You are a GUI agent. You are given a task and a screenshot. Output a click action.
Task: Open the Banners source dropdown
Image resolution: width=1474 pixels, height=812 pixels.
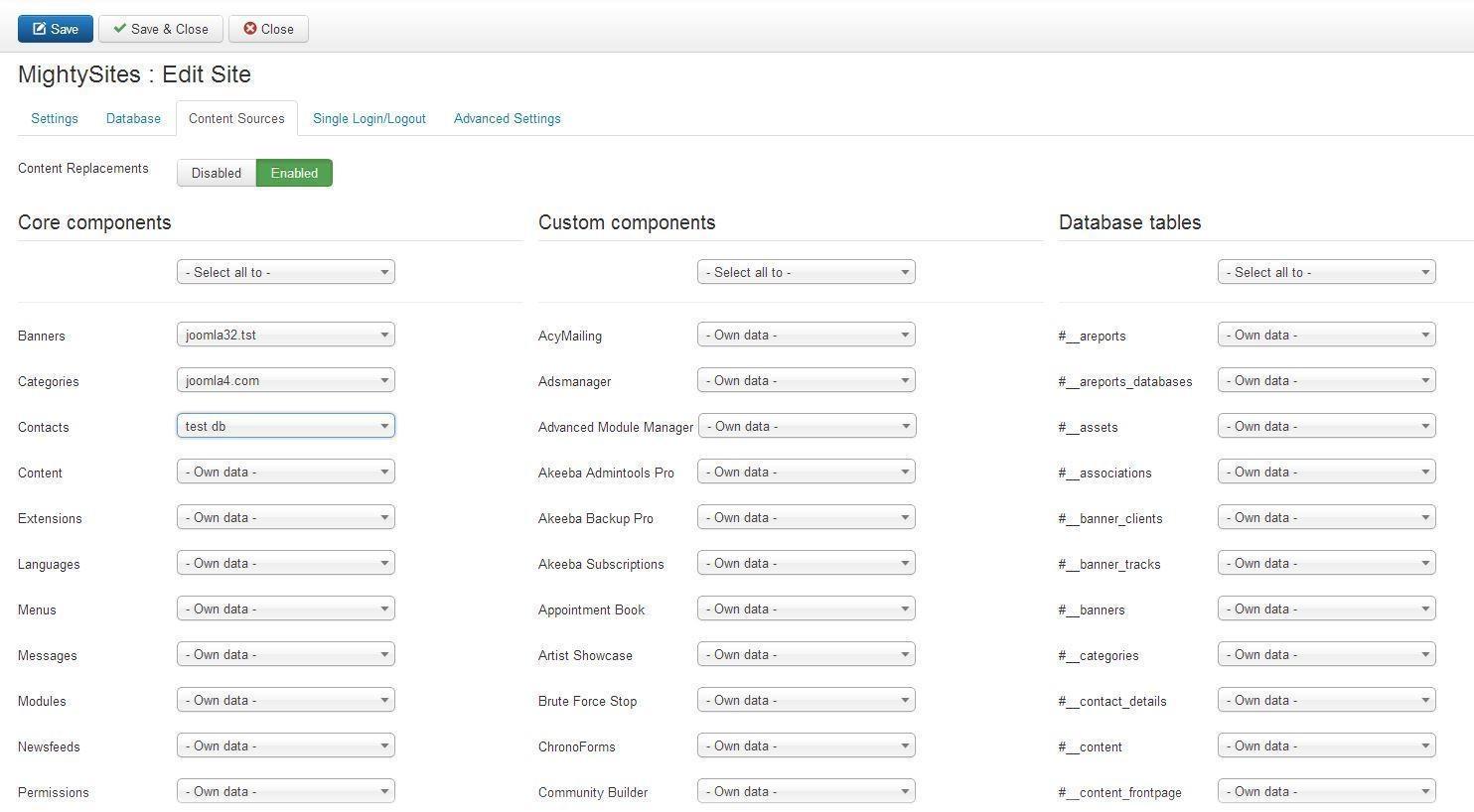pyautogui.click(x=286, y=335)
